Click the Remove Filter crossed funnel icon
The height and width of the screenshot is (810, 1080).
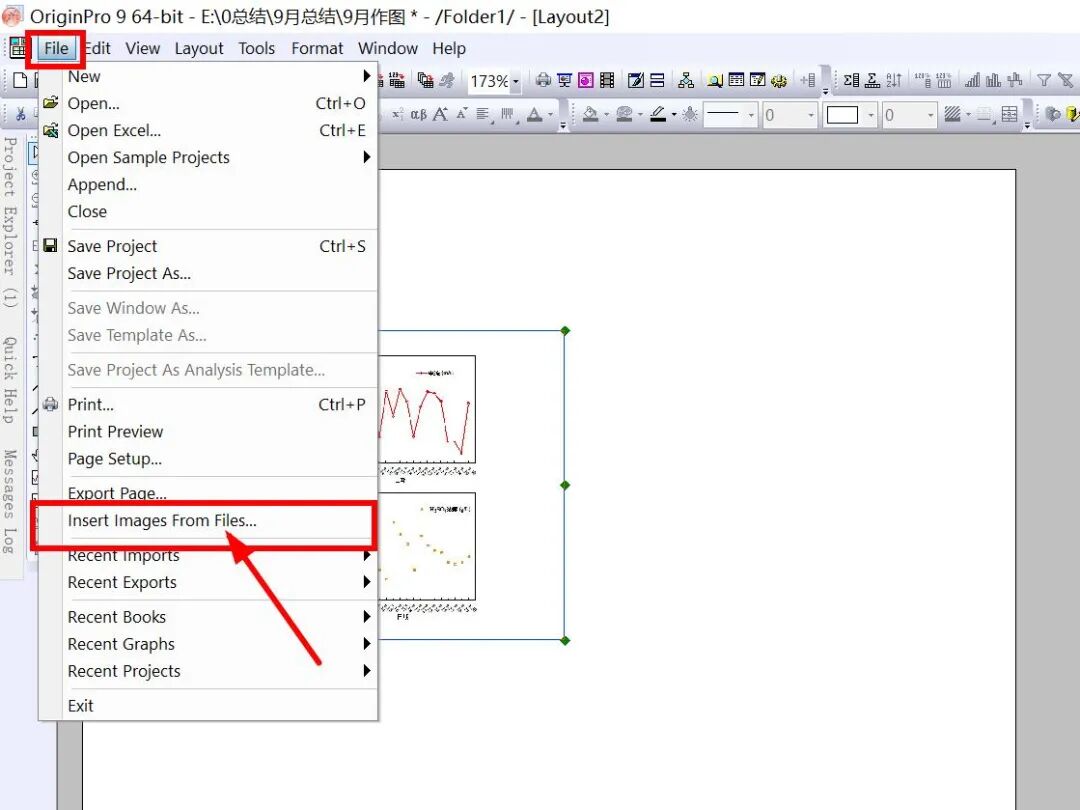[1066, 81]
